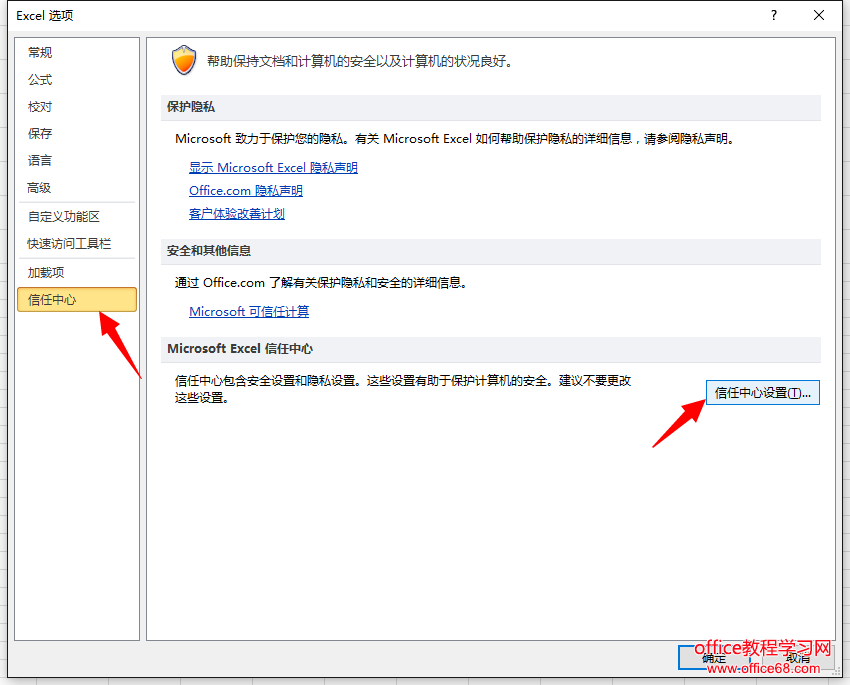Click the Help question mark icon
This screenshot has height=685, width=850.
tap(773, 15)
